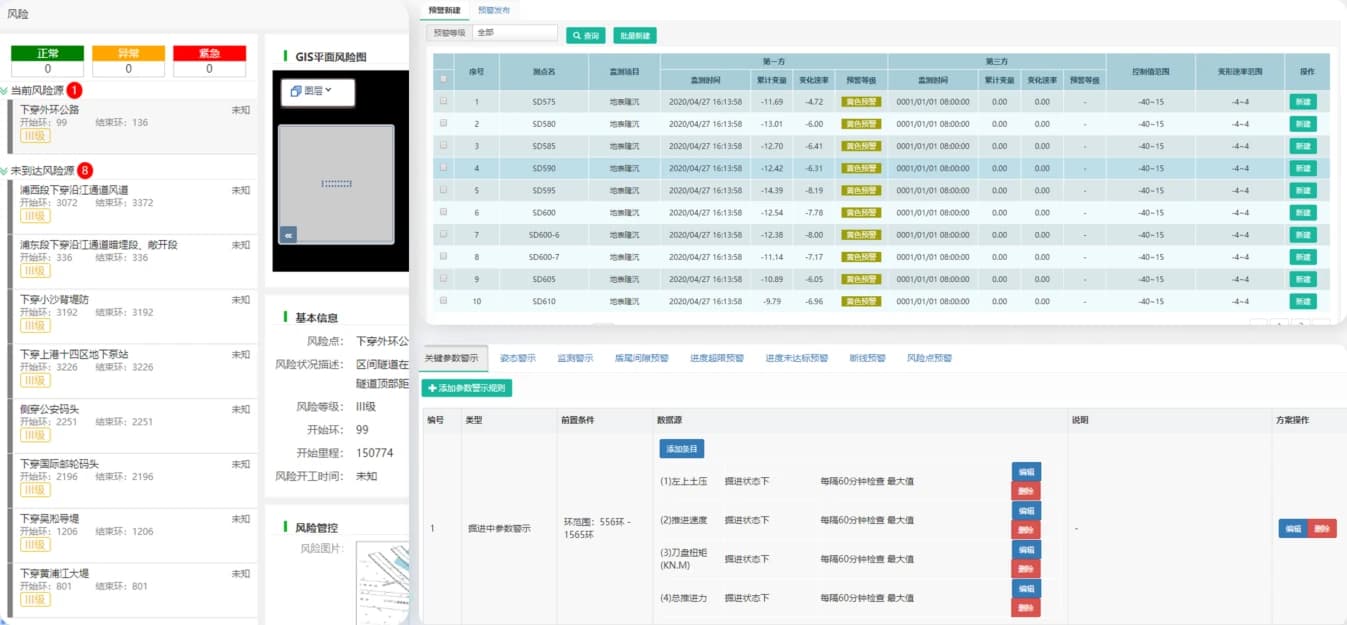This screenshot has height=625, width=1347.
Task: Collapse the 当前风险源 section chevron
Action: coord(5,90)
